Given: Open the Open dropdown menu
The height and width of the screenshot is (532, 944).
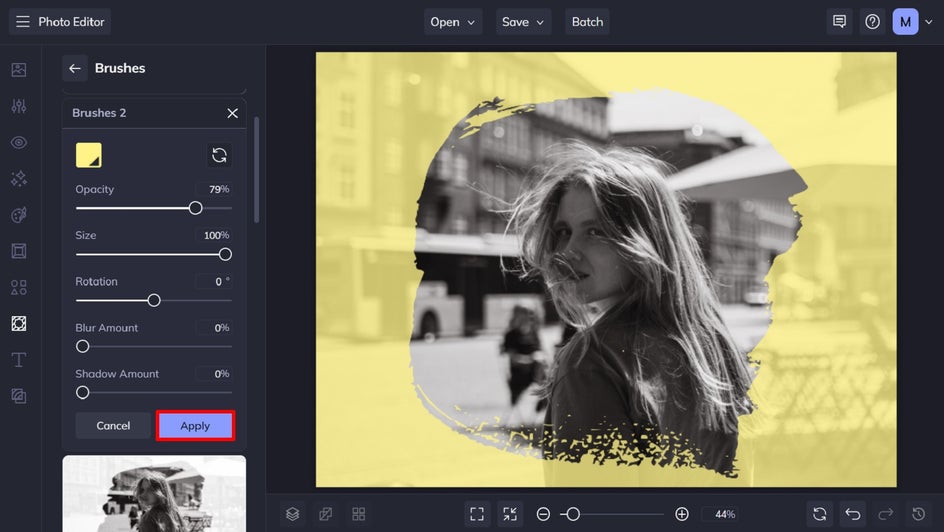Looking at the screenshot, I should (453, 22).
